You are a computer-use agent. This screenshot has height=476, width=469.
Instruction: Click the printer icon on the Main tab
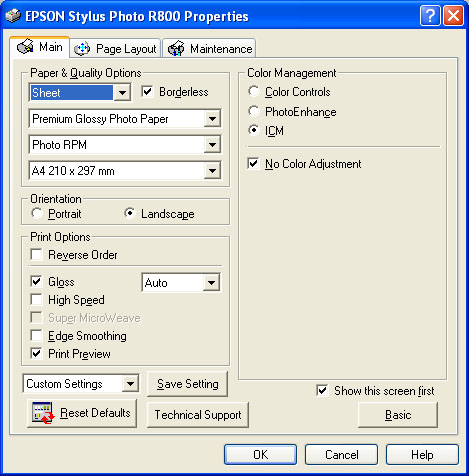click(x=25, y=46)
